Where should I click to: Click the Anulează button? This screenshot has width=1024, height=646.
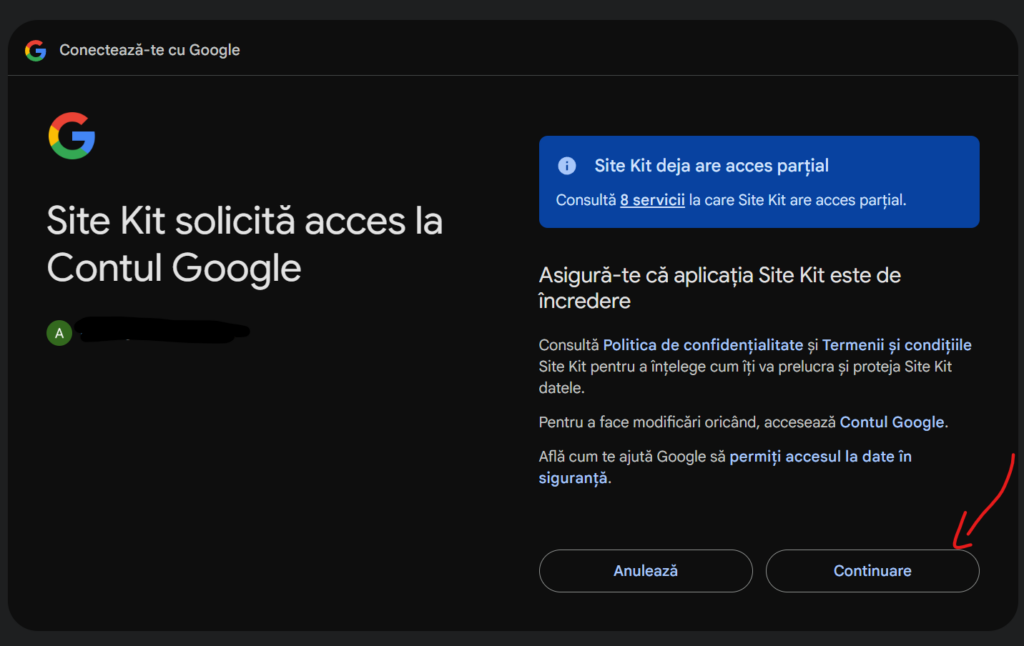click(645, 571)
